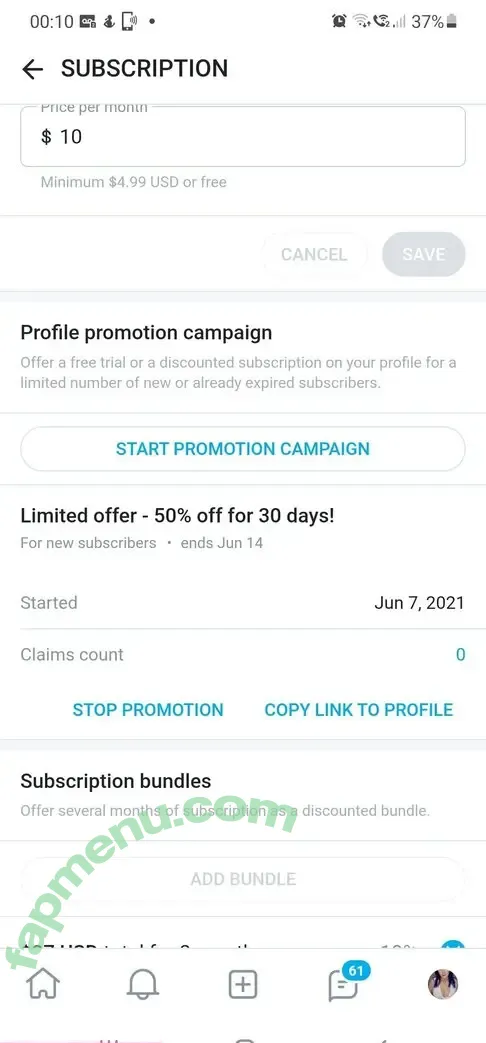This screenshot has height=1043, width=486.
Task: Tap the SAVE button
Action: pos(424,254)
